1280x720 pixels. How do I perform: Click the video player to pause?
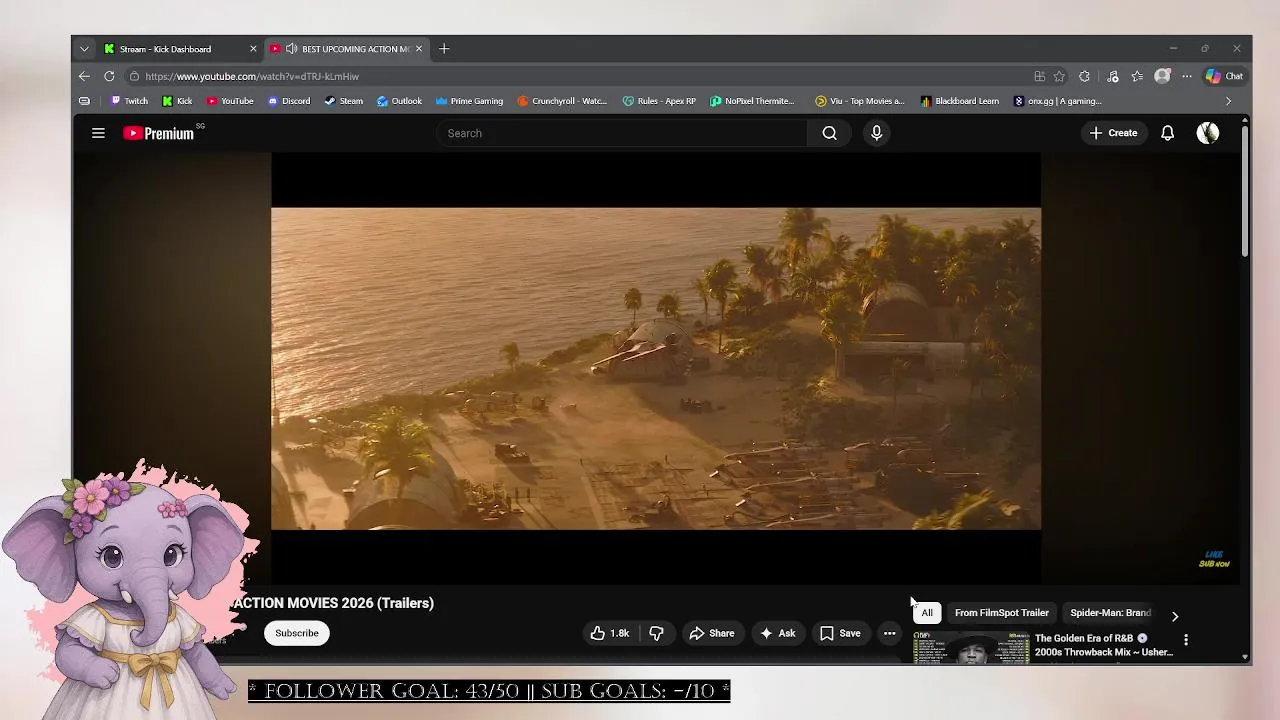[656, 368]
